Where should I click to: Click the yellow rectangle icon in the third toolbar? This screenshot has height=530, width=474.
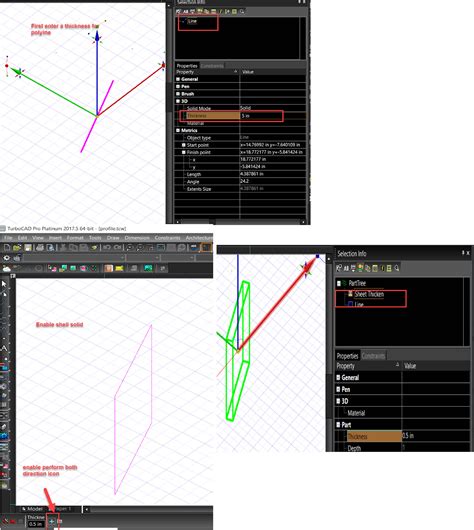[119, 268]
